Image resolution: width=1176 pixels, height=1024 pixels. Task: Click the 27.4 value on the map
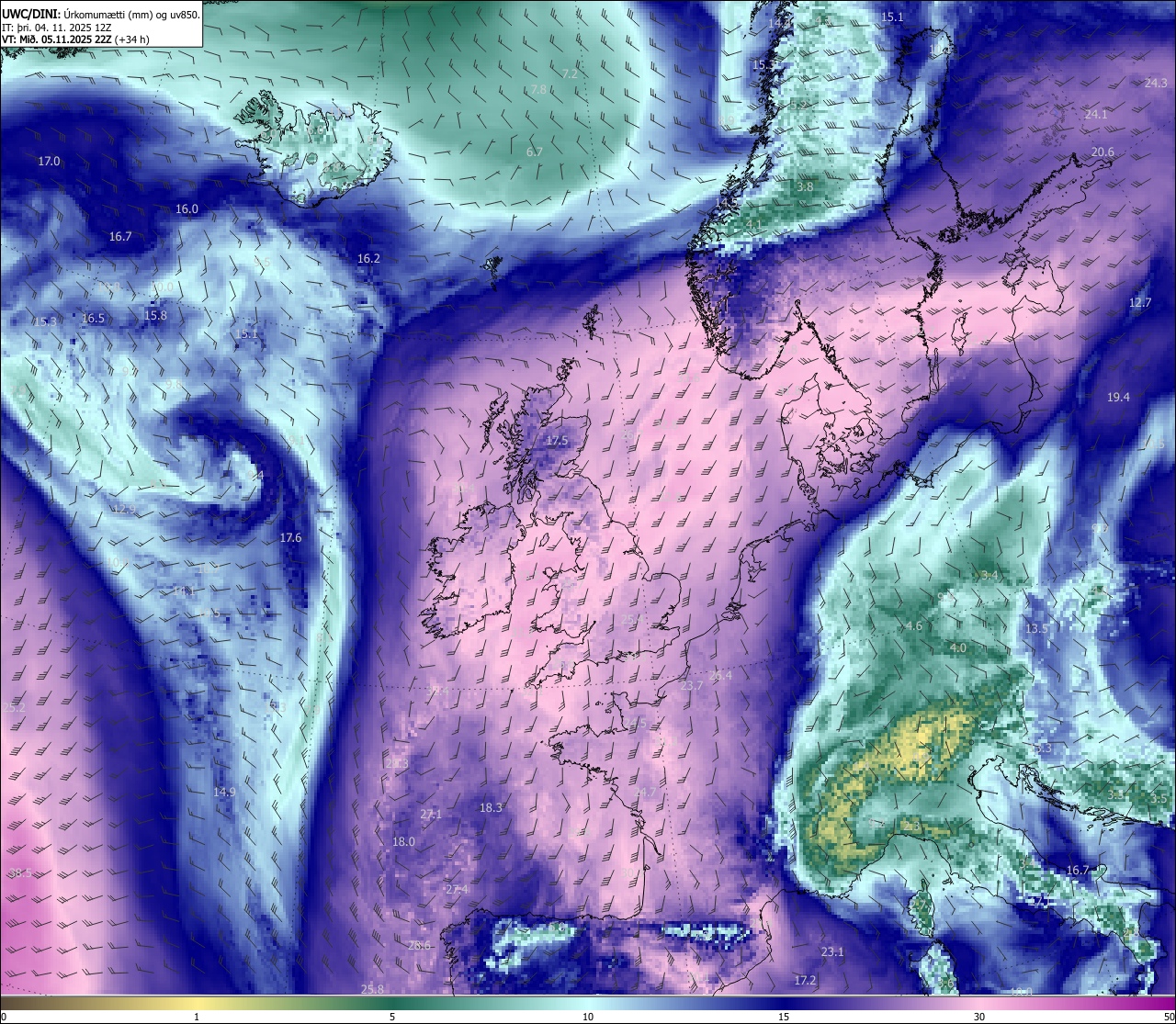pyautogui.click(x=457, y=890)
